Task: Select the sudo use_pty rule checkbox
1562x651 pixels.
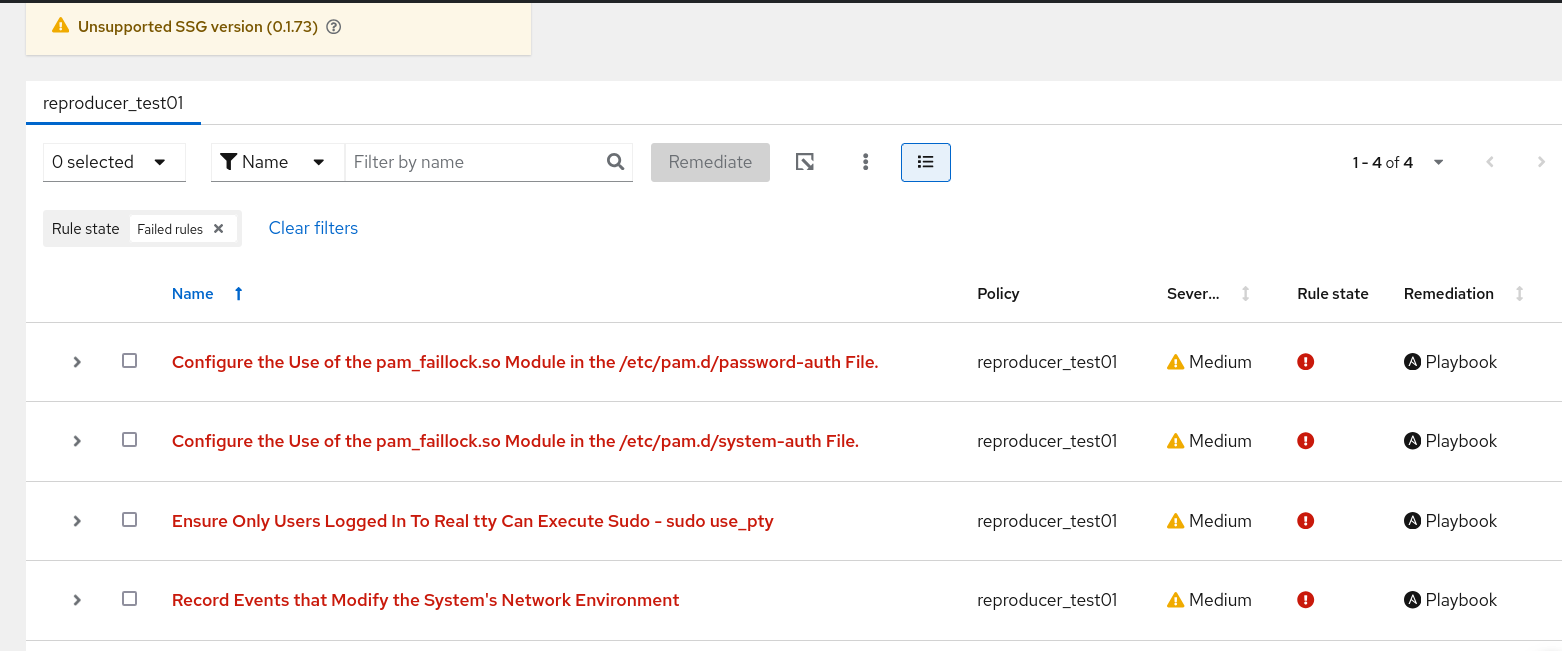Action: (x=129, y=520)
